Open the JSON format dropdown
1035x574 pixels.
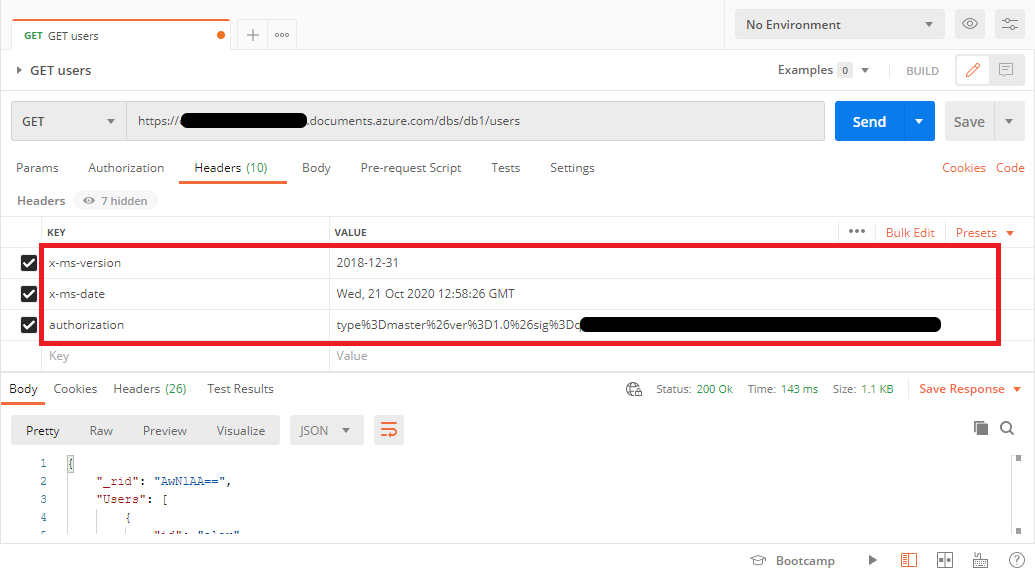tap(327, 430)
